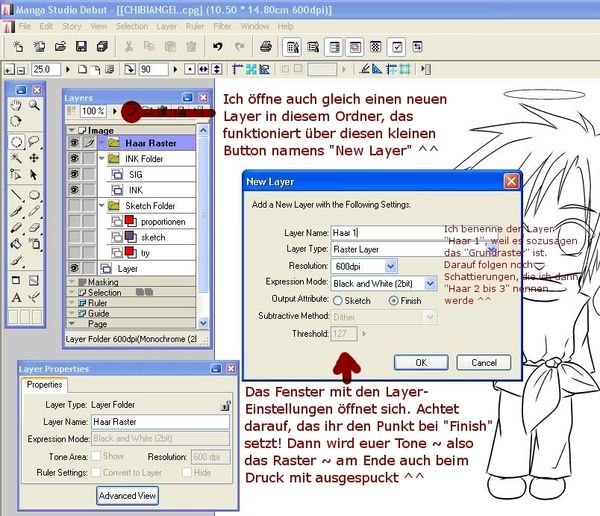The image size is (600, 516).
Task: Click the Print icon in toolbar
Action: pos(266,47)
